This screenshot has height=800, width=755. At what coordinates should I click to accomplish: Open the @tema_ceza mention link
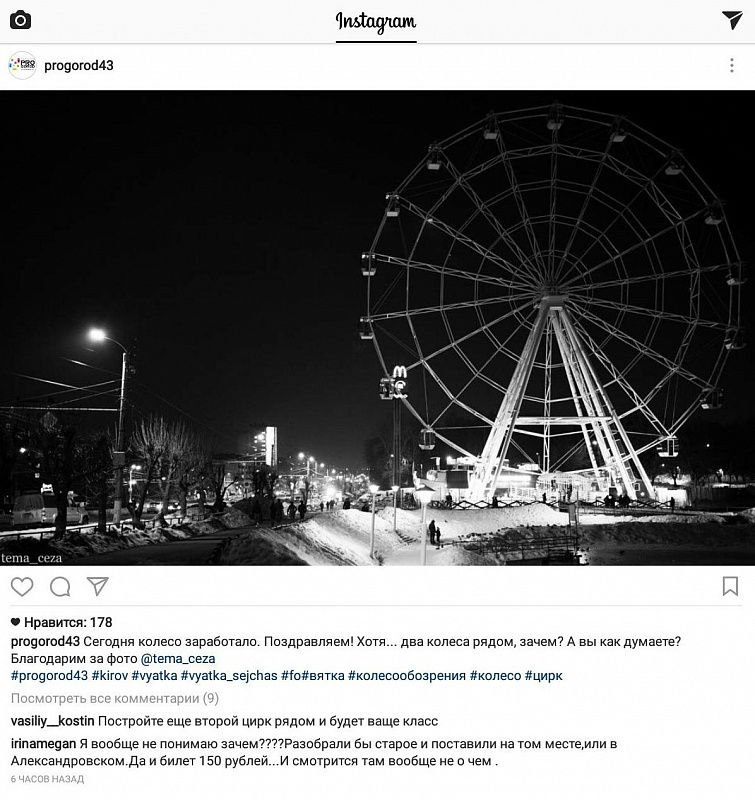tap(178, 659)
